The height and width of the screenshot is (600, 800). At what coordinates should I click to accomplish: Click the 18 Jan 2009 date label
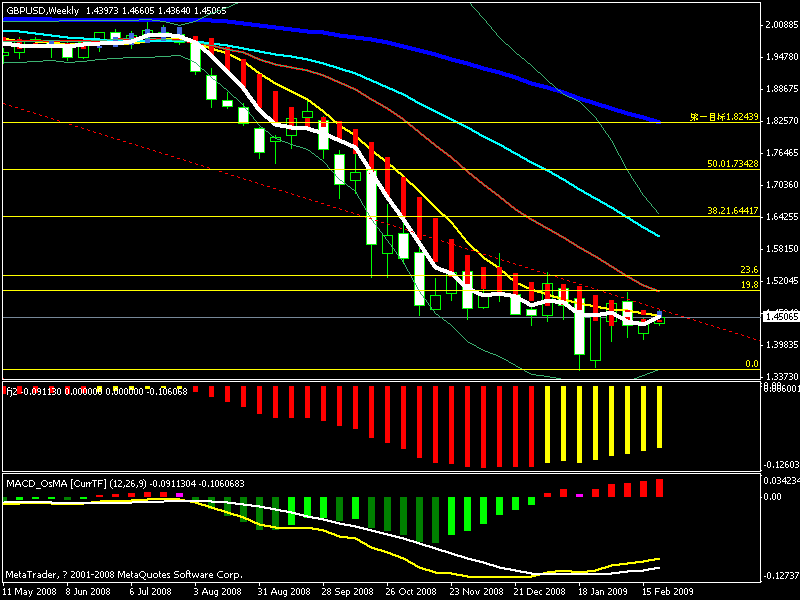[603, 592]
